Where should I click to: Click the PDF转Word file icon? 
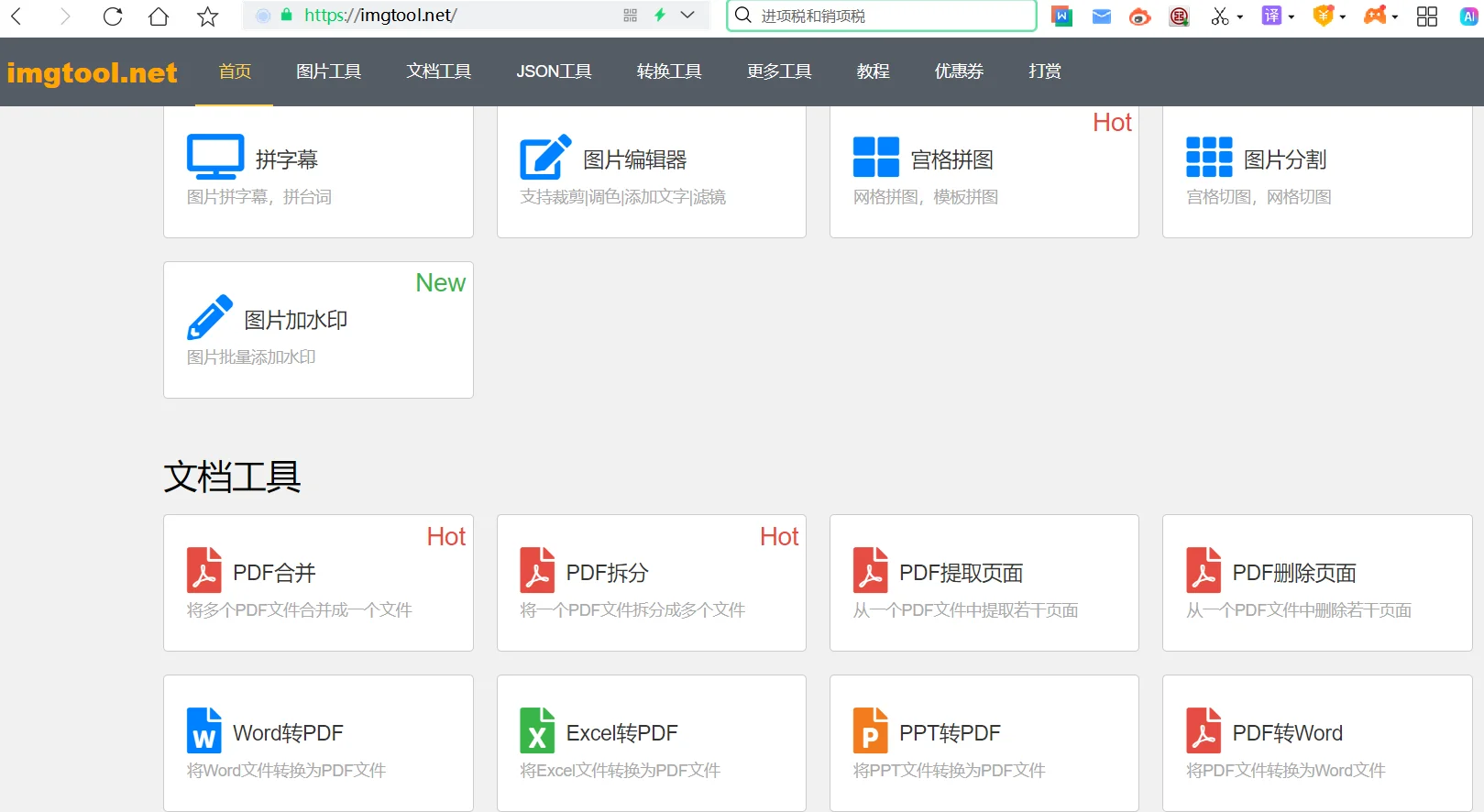[1204, 730]
